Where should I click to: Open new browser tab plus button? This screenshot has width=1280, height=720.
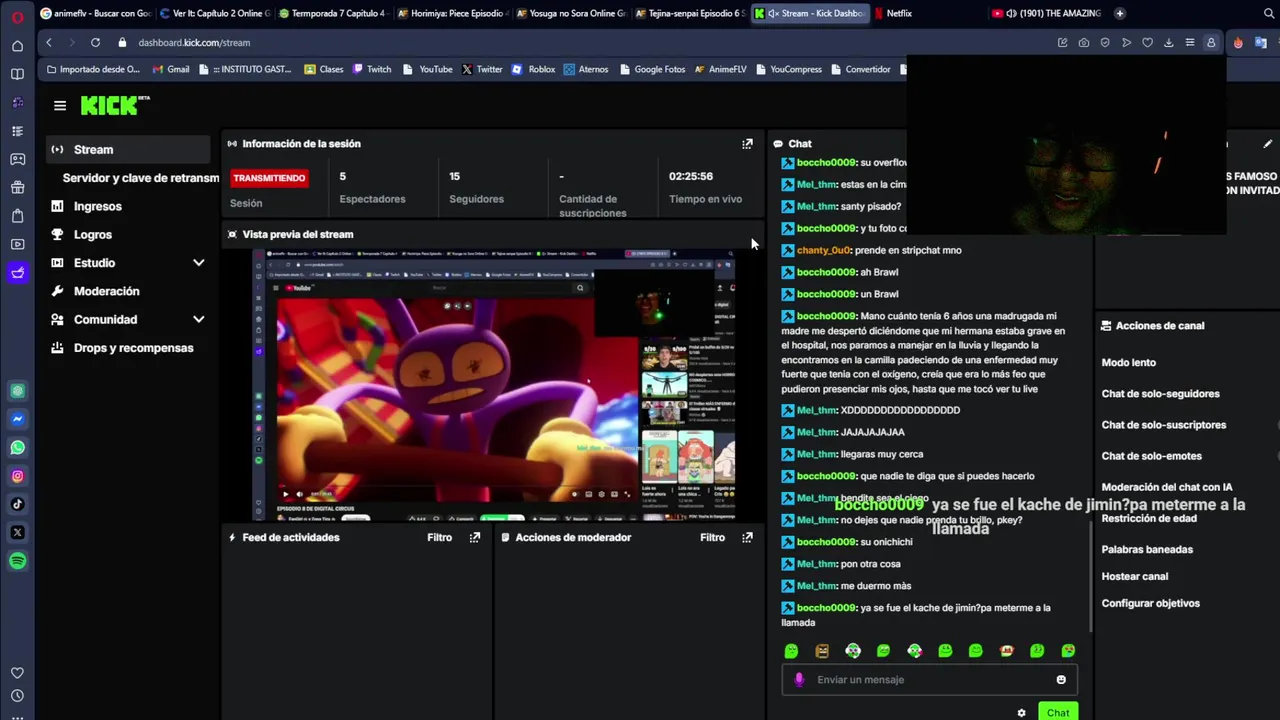1120,14
